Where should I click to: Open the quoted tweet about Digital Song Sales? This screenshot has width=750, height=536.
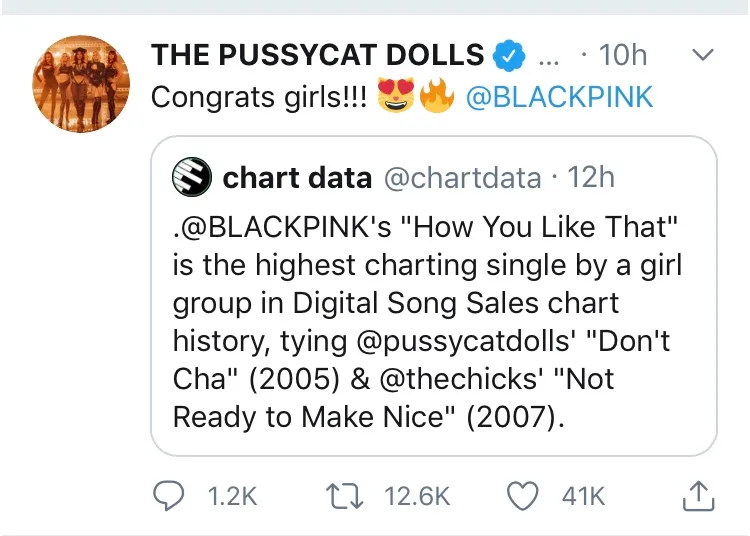tap(434, 296)
